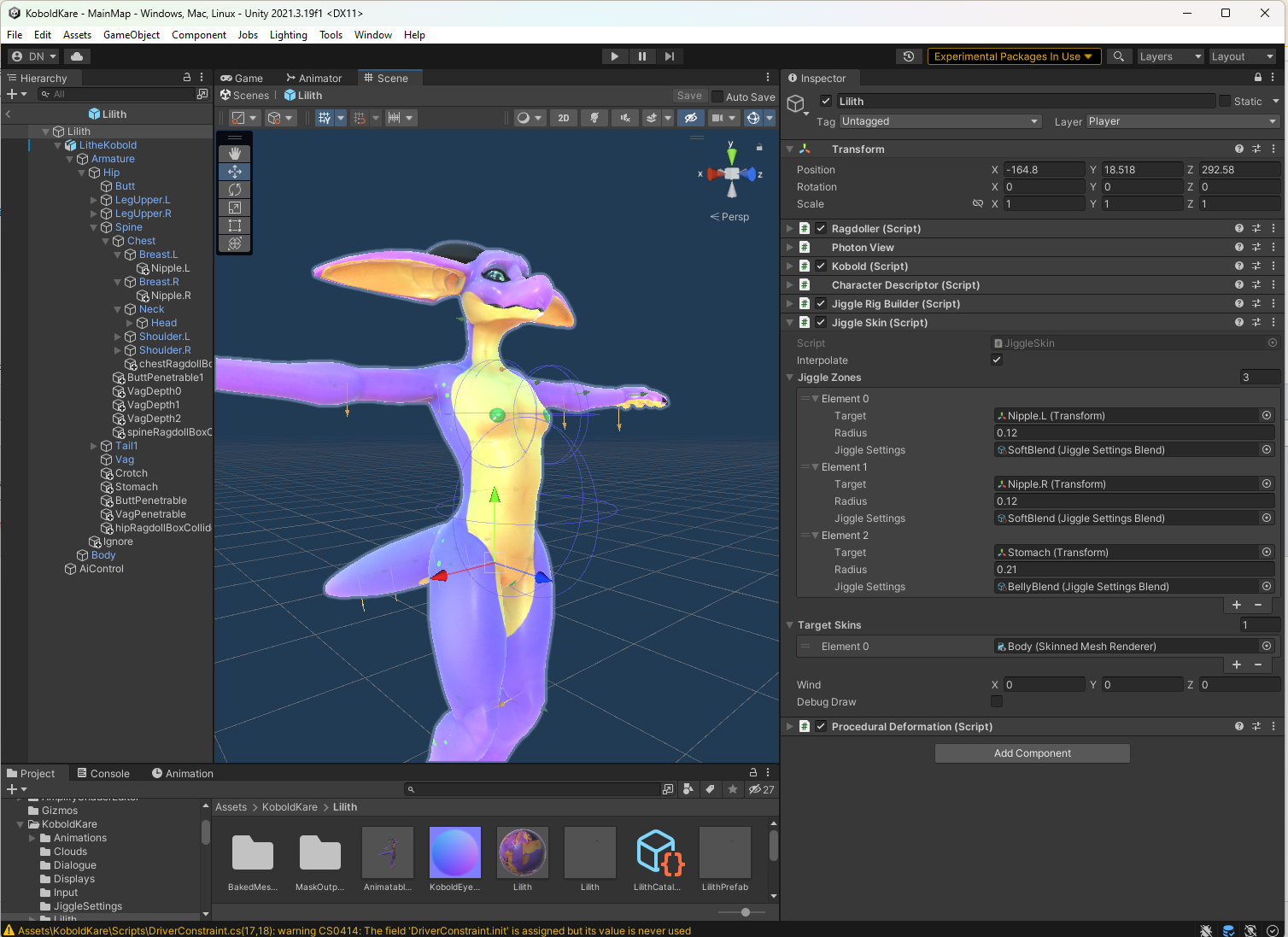Viewport: 1288px width, 937px height.
Task: Toggle the Static checkbox
Action: pyautogui.click(x=1225, y=101)
